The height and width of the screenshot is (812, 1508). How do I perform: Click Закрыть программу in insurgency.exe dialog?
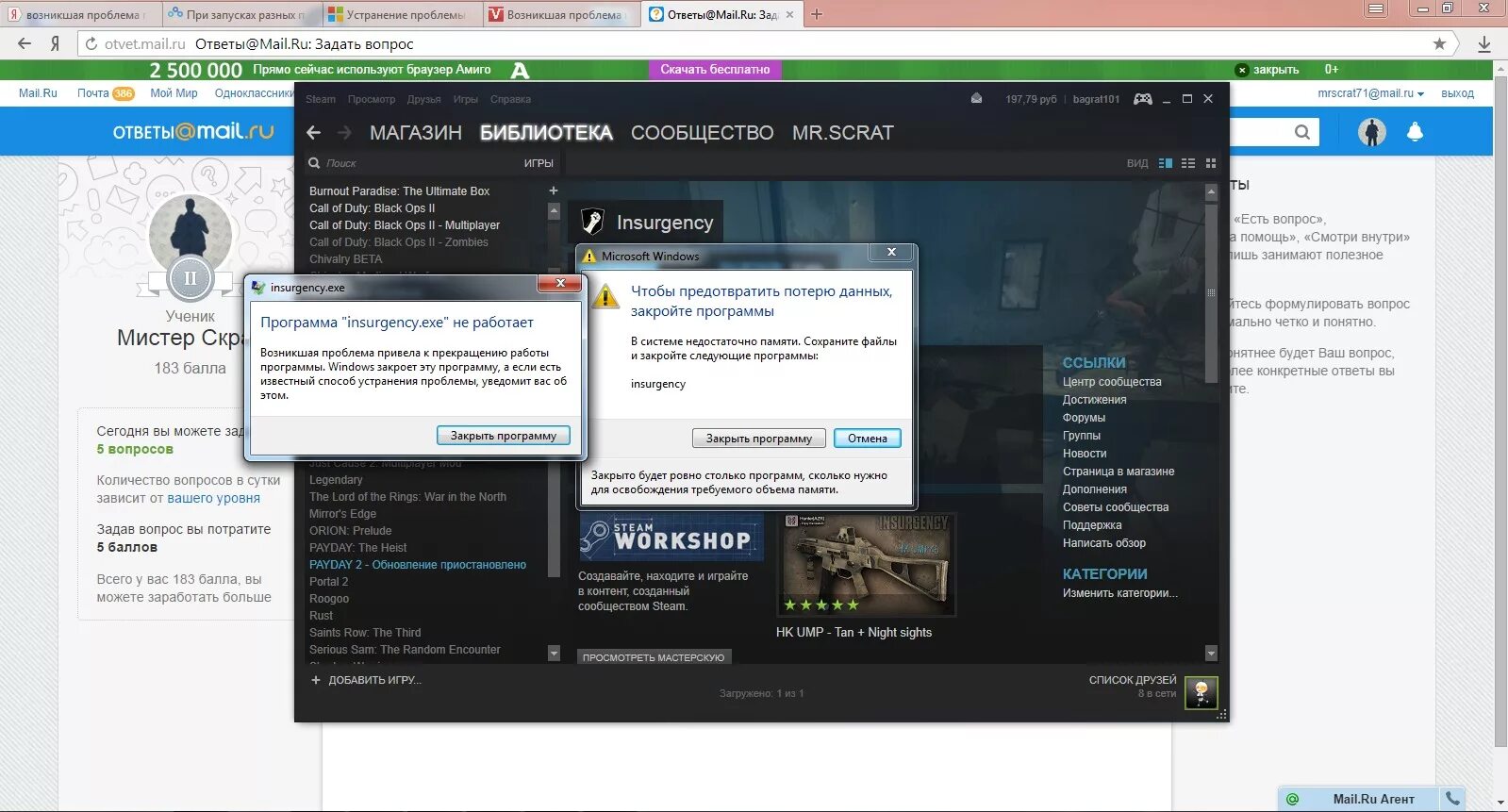504,436
